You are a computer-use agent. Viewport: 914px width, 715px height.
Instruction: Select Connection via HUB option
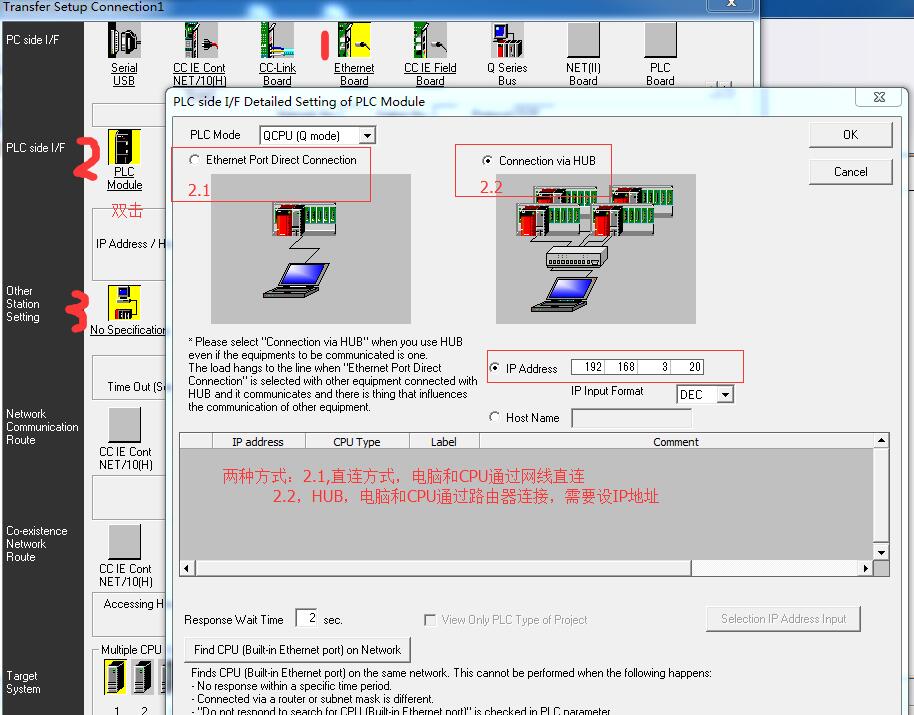click(488, 160)
